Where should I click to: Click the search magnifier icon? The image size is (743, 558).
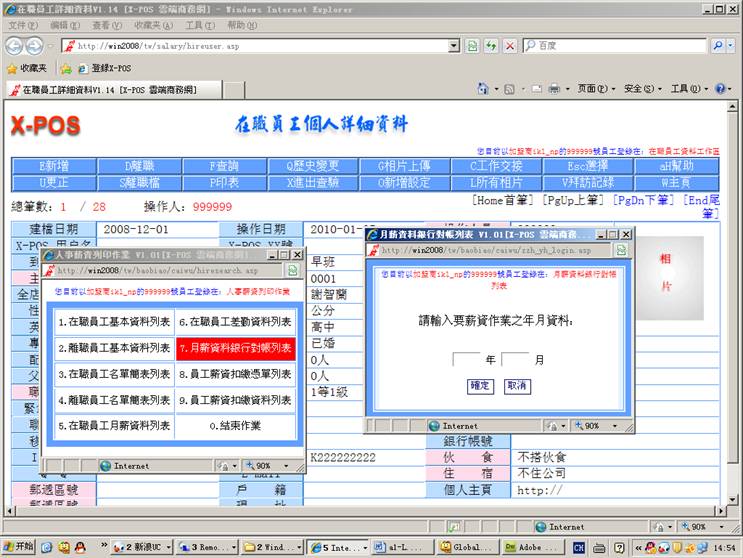click(x=718, y=46)
